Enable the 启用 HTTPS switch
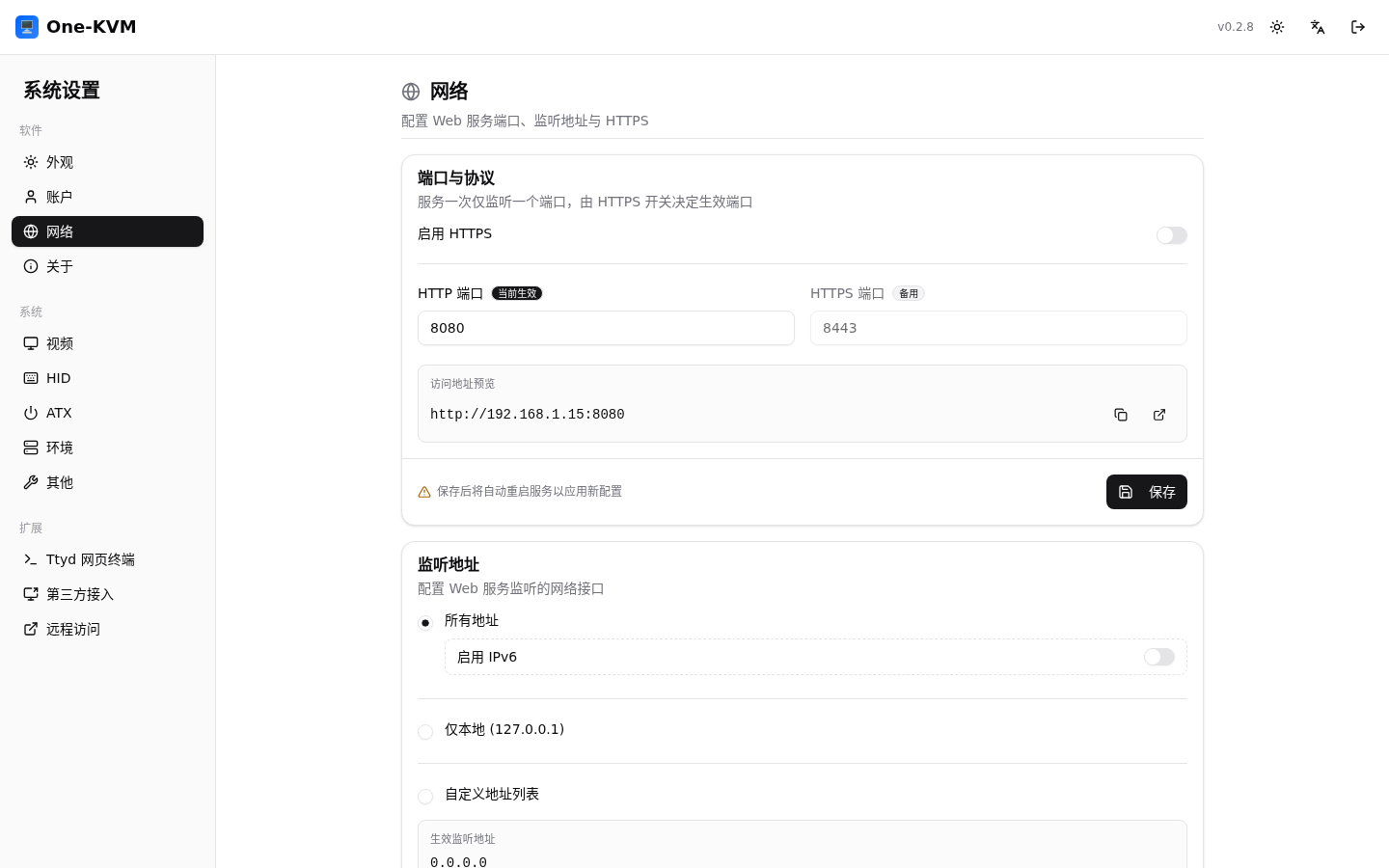This screenshot has height=868, width=1389. 1172,235
